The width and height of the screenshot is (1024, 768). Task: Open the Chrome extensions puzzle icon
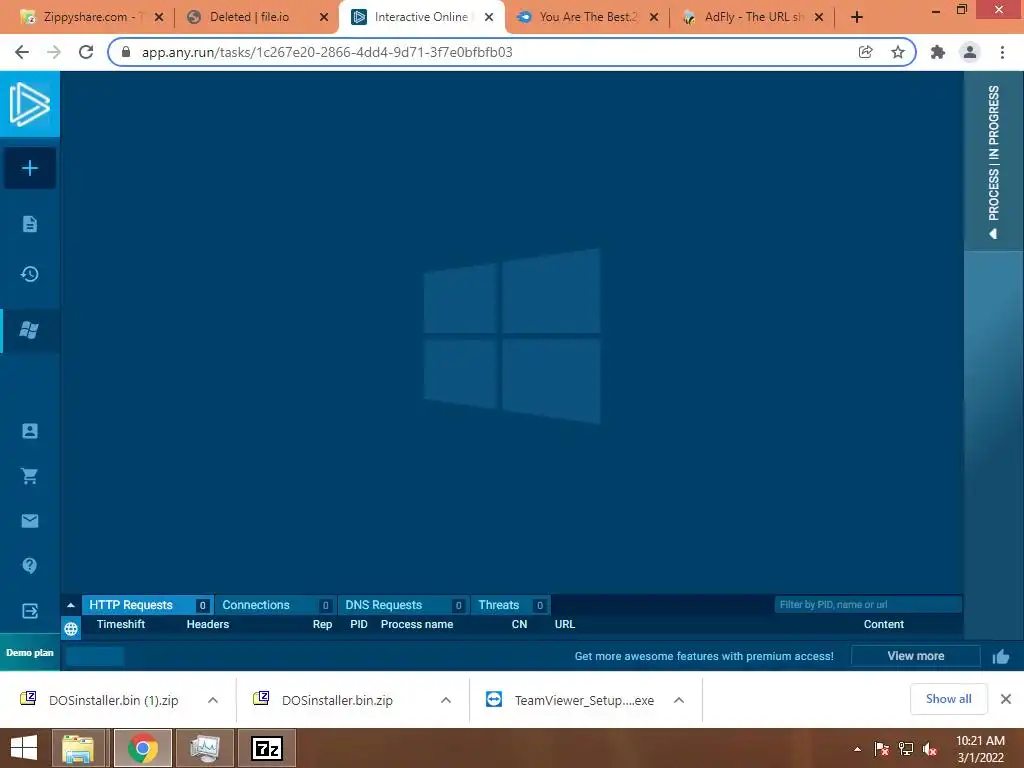click(x=938, y=52)
